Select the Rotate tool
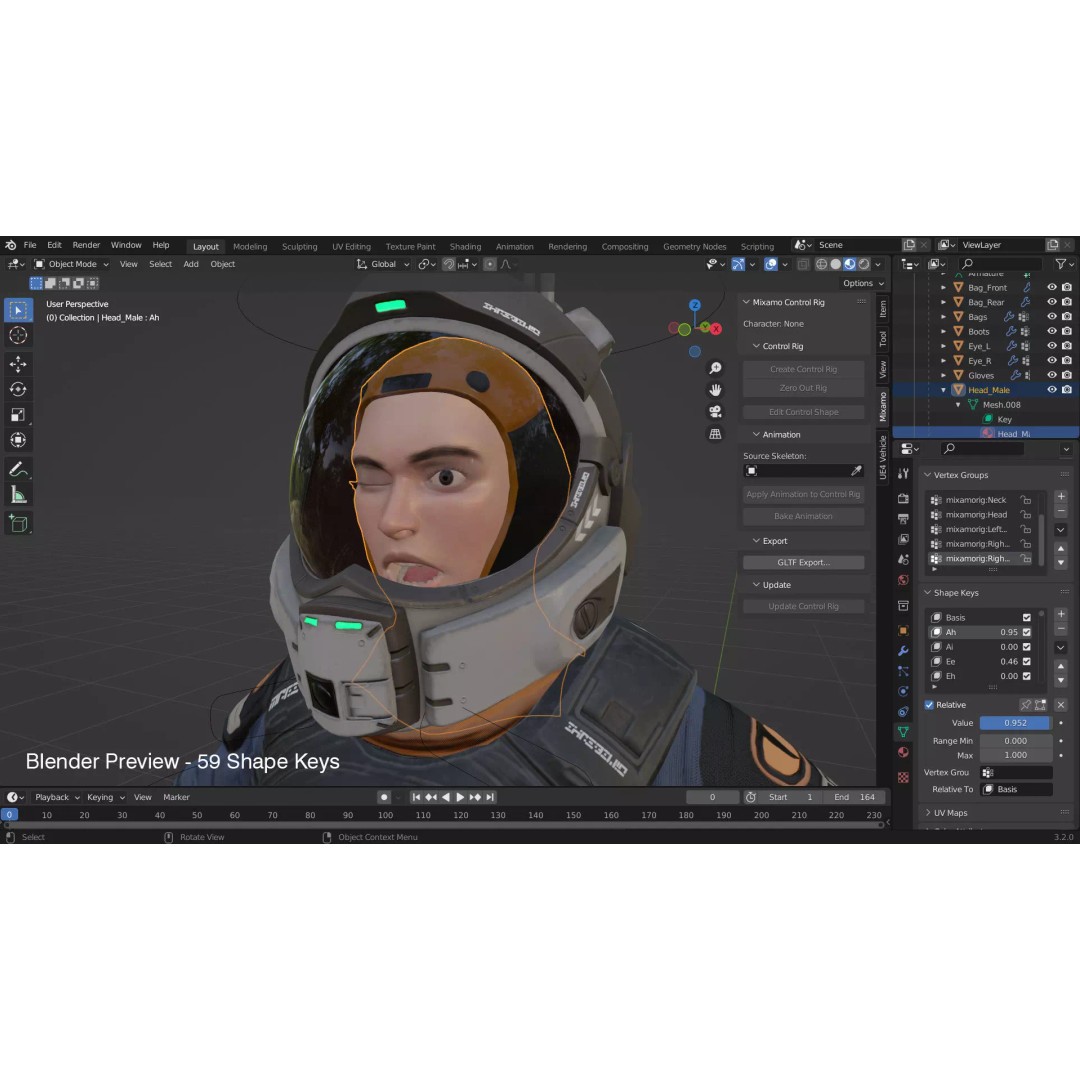Image resolution: width=1080 pixels, height=1080 pixels. pos(19,389)
